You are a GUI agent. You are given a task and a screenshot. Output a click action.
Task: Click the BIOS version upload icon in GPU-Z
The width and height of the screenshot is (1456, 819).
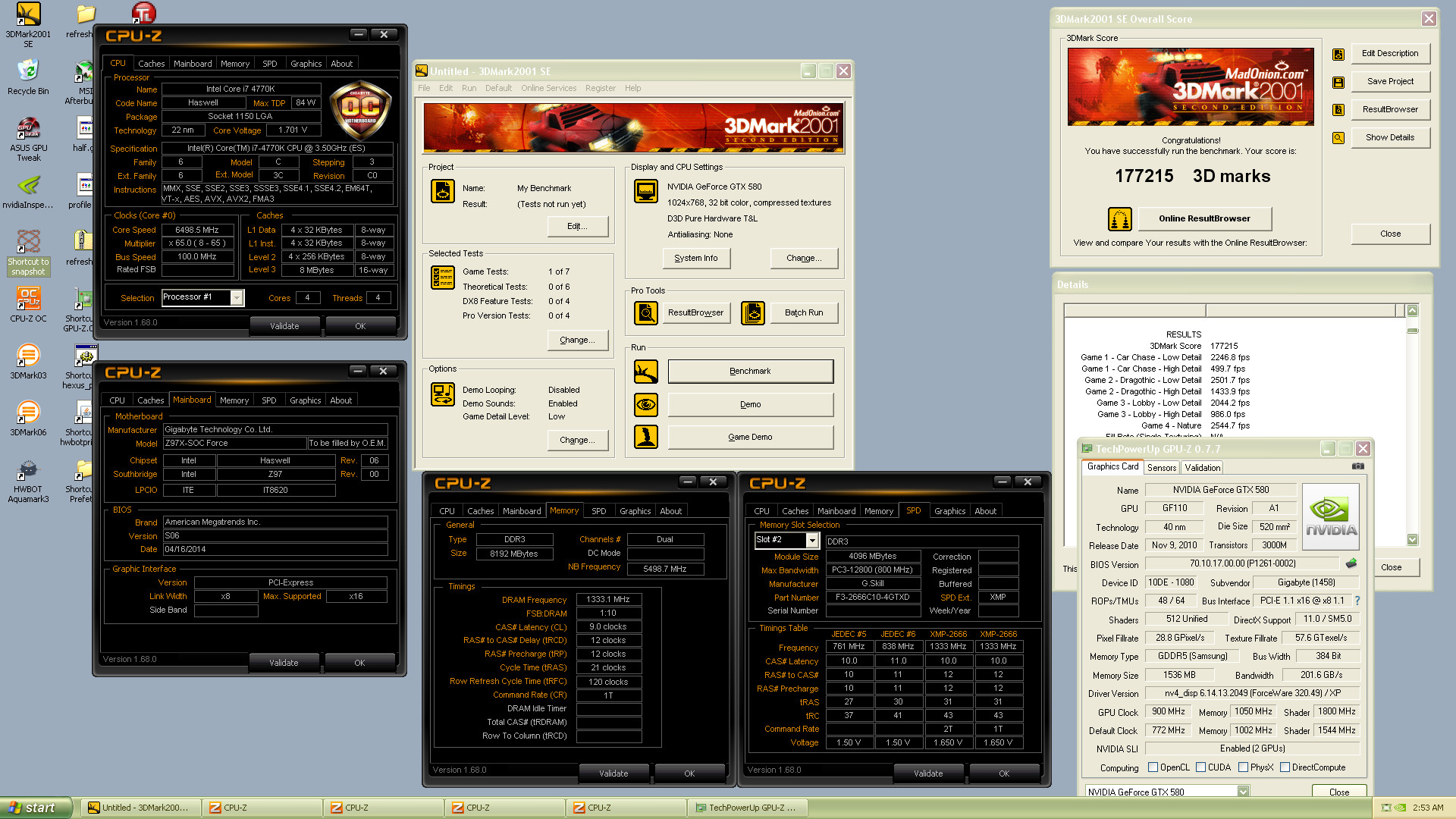(x=1351, y=563)
